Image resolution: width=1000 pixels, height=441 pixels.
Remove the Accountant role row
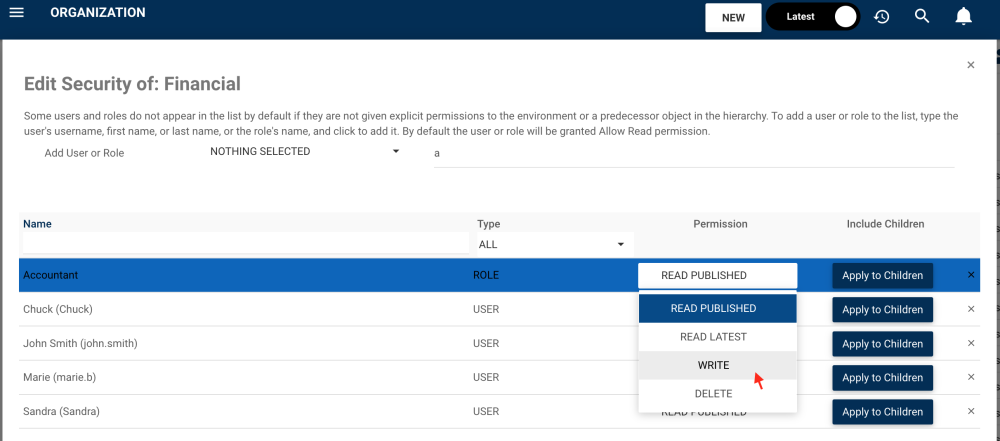coord(971,275)
